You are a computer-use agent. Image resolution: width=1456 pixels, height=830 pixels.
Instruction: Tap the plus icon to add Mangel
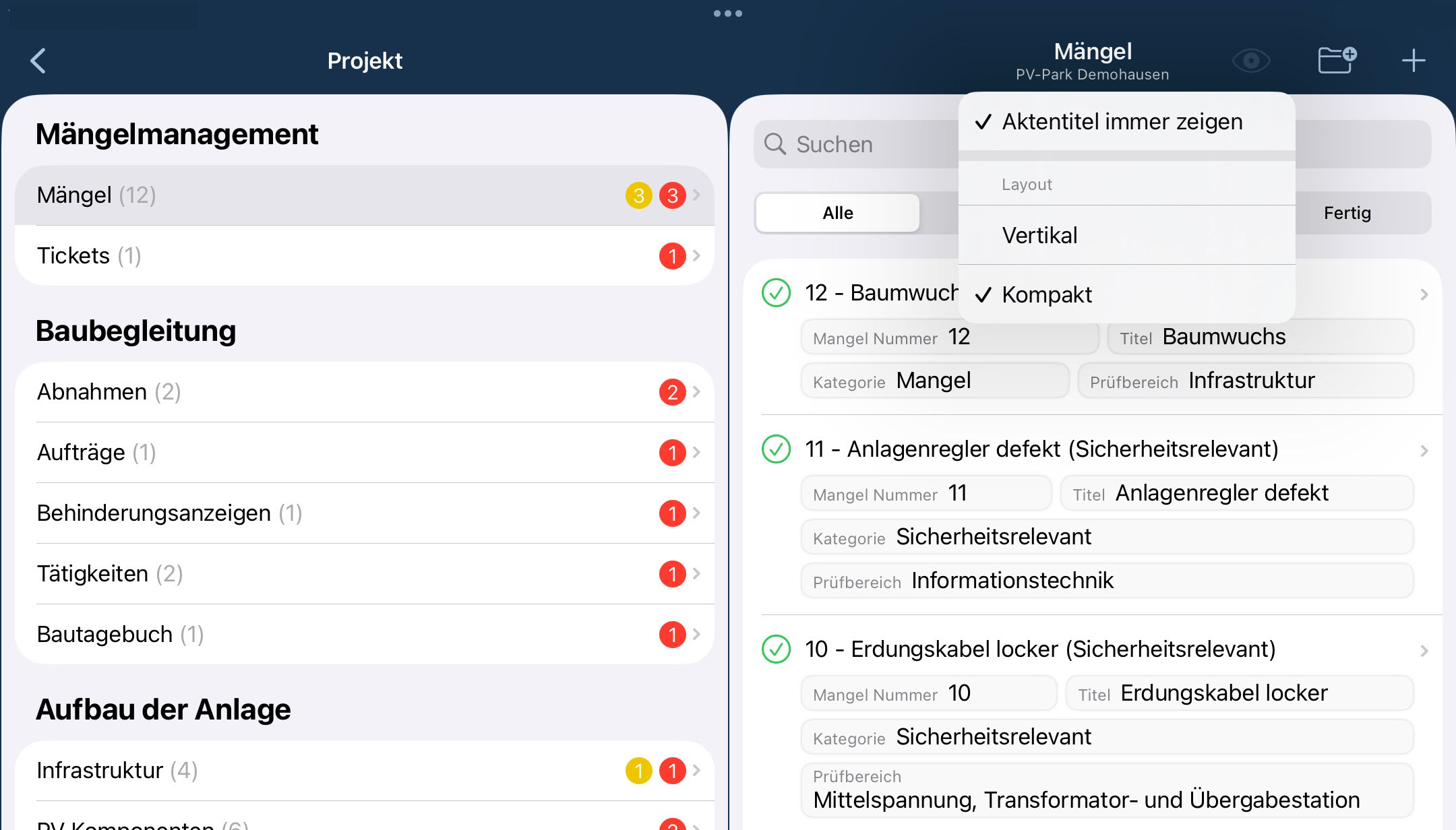point(1413,61)
